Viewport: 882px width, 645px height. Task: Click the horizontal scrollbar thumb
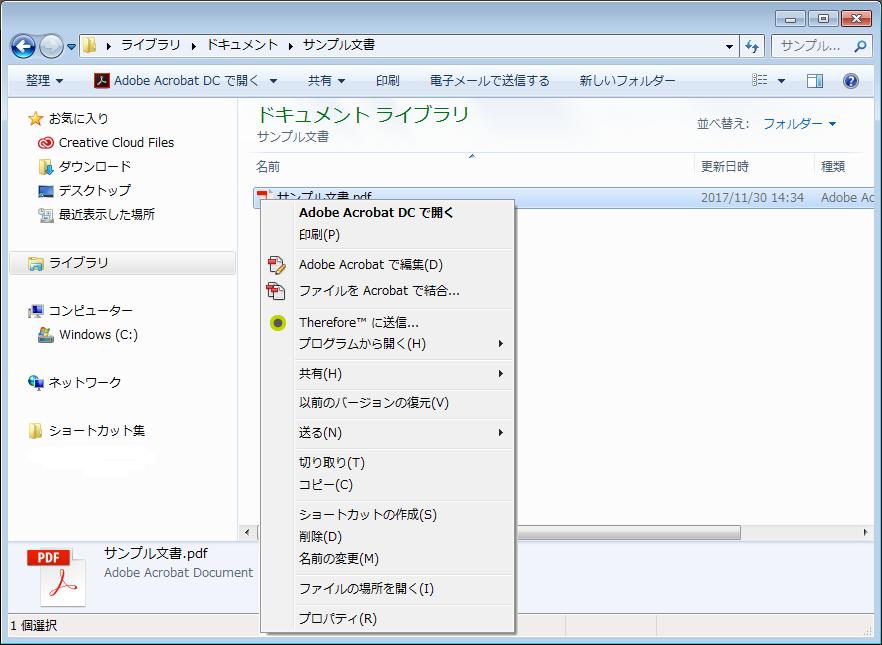(628, 532)
